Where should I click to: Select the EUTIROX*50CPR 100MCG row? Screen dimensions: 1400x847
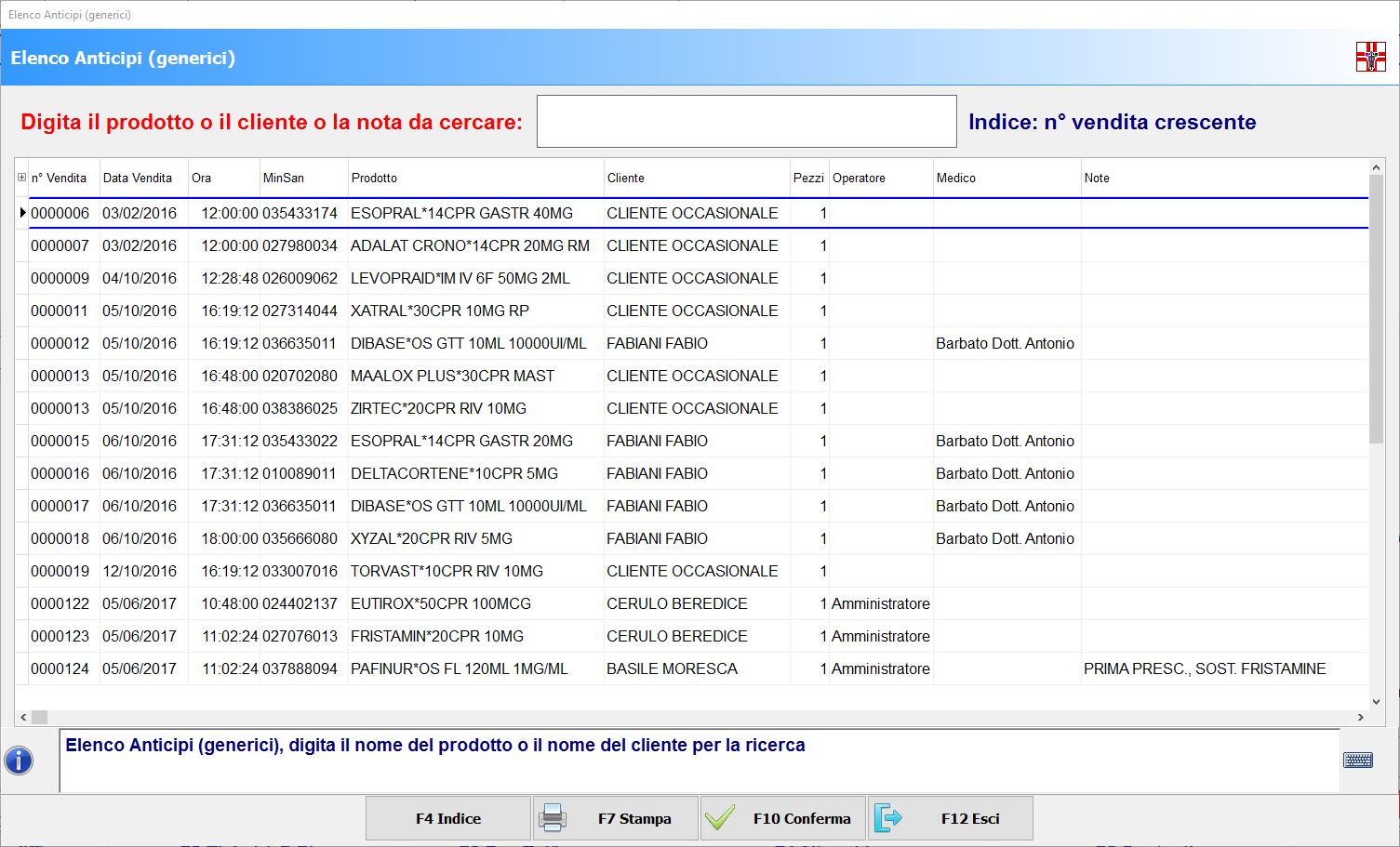(x=440, y=603)
